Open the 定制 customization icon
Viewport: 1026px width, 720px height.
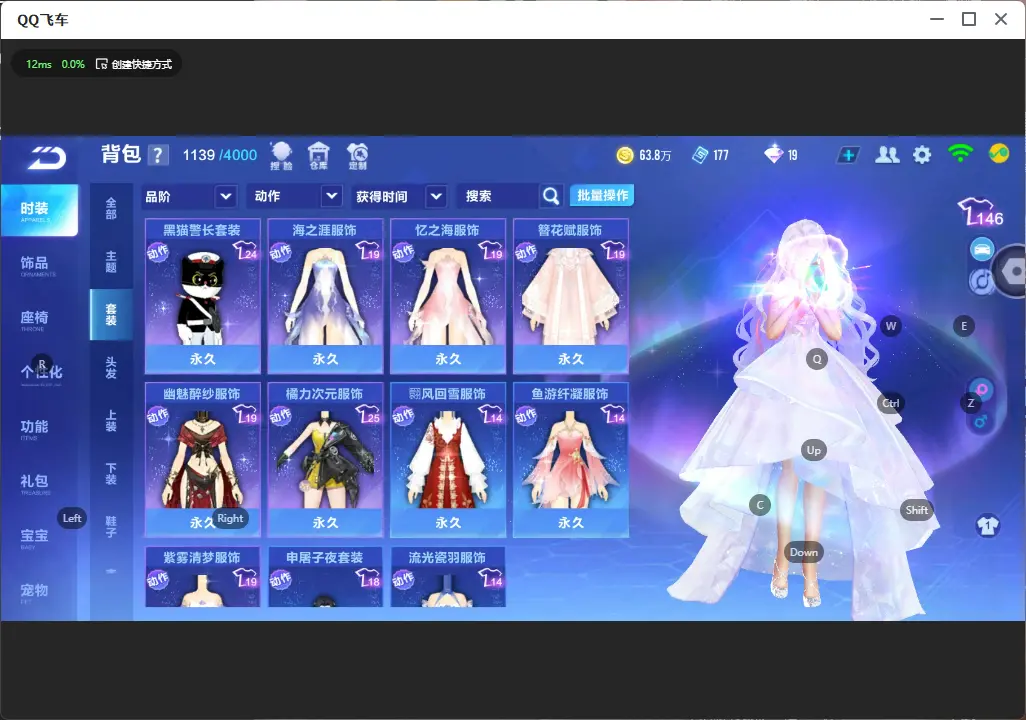pos(357,156)
